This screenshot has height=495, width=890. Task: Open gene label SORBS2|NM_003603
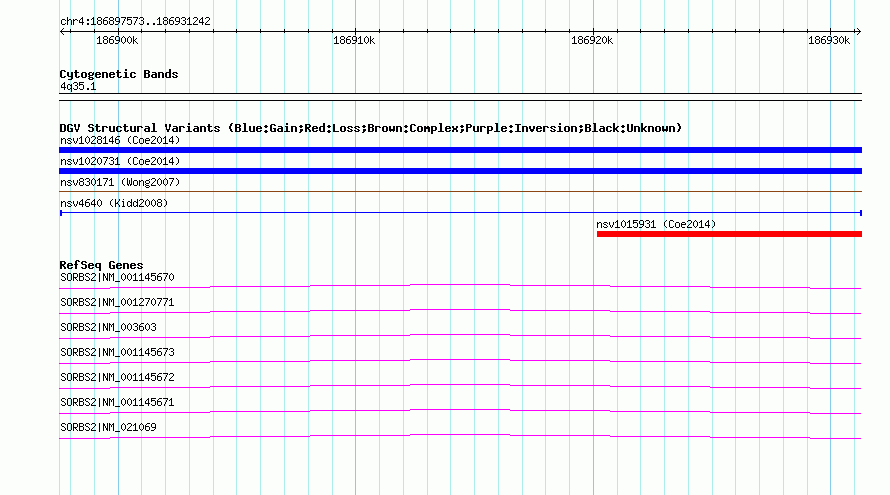(108, 328)
